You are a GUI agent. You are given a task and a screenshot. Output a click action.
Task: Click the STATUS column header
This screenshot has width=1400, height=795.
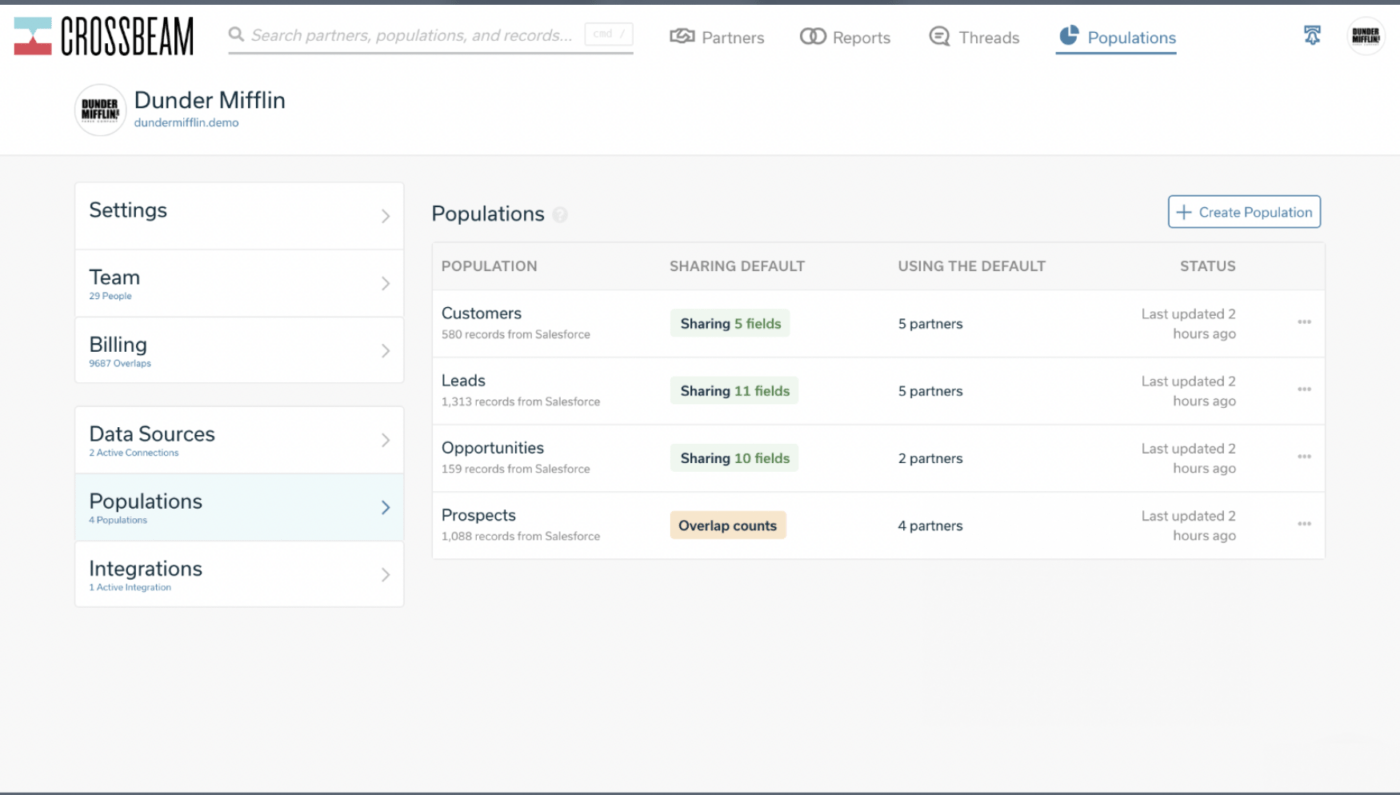(x=1208, y=266)
